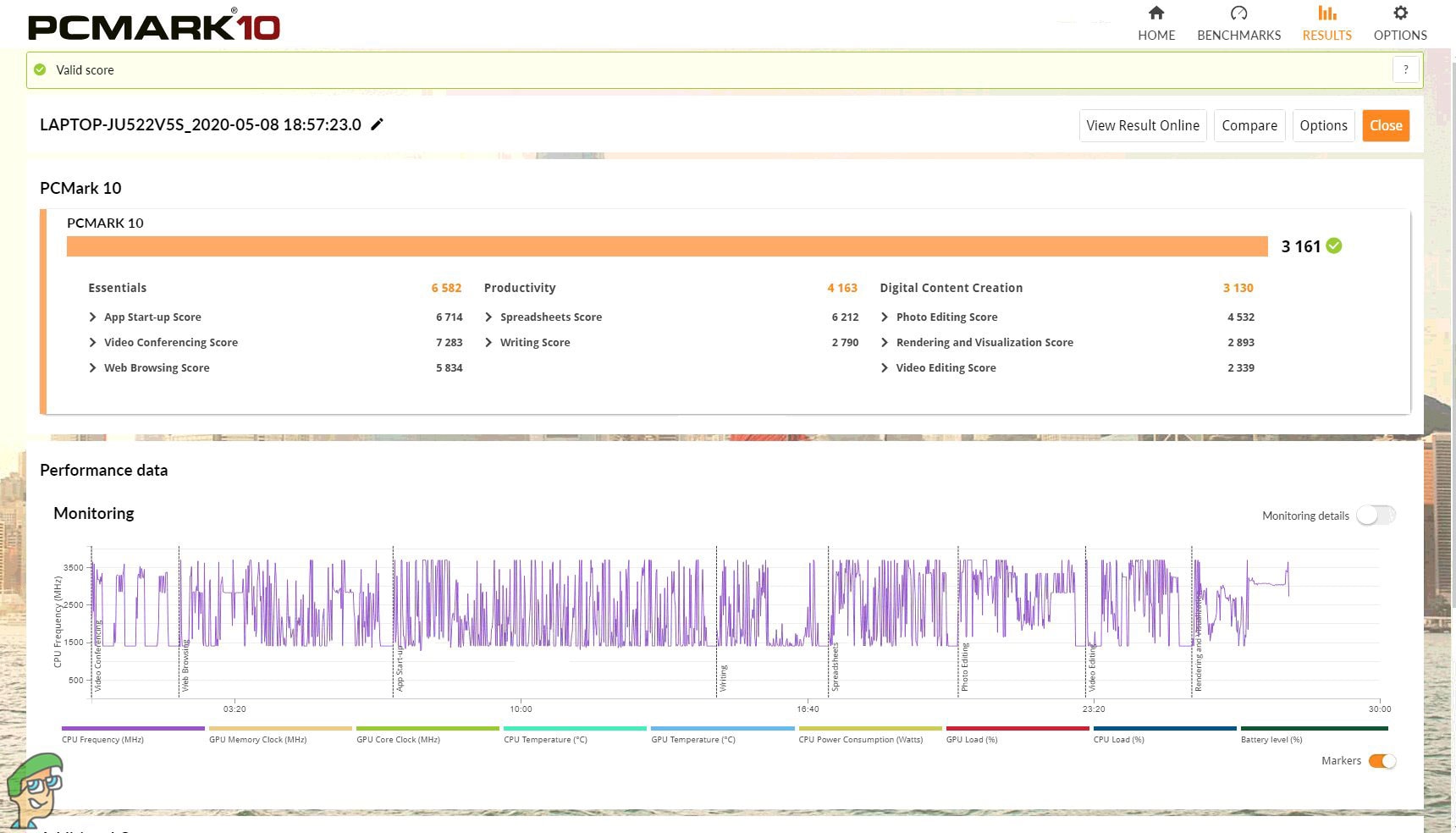1456x833 pixels.
Task: Switch to the Benchmarks section
Action: click(1238, 36)
